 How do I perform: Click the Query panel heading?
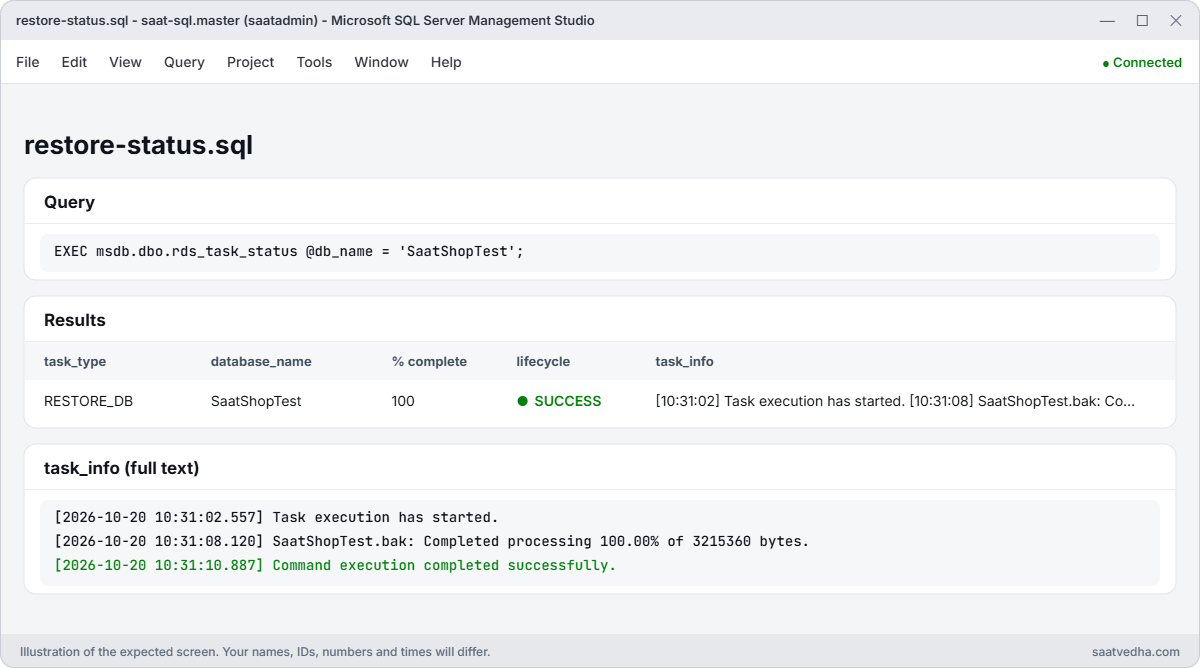pyautogui.click(x=69, y=202)
